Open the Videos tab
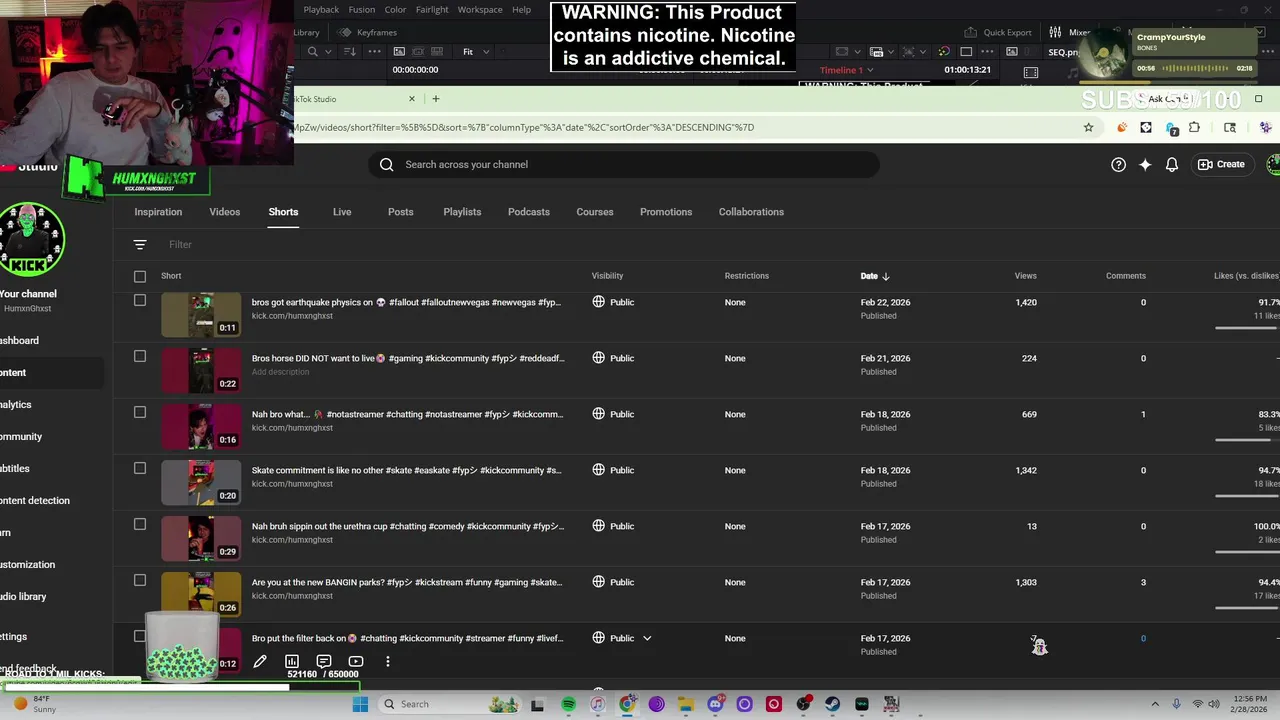Viewport: 1280px width, 720px height. click(225, 212)
